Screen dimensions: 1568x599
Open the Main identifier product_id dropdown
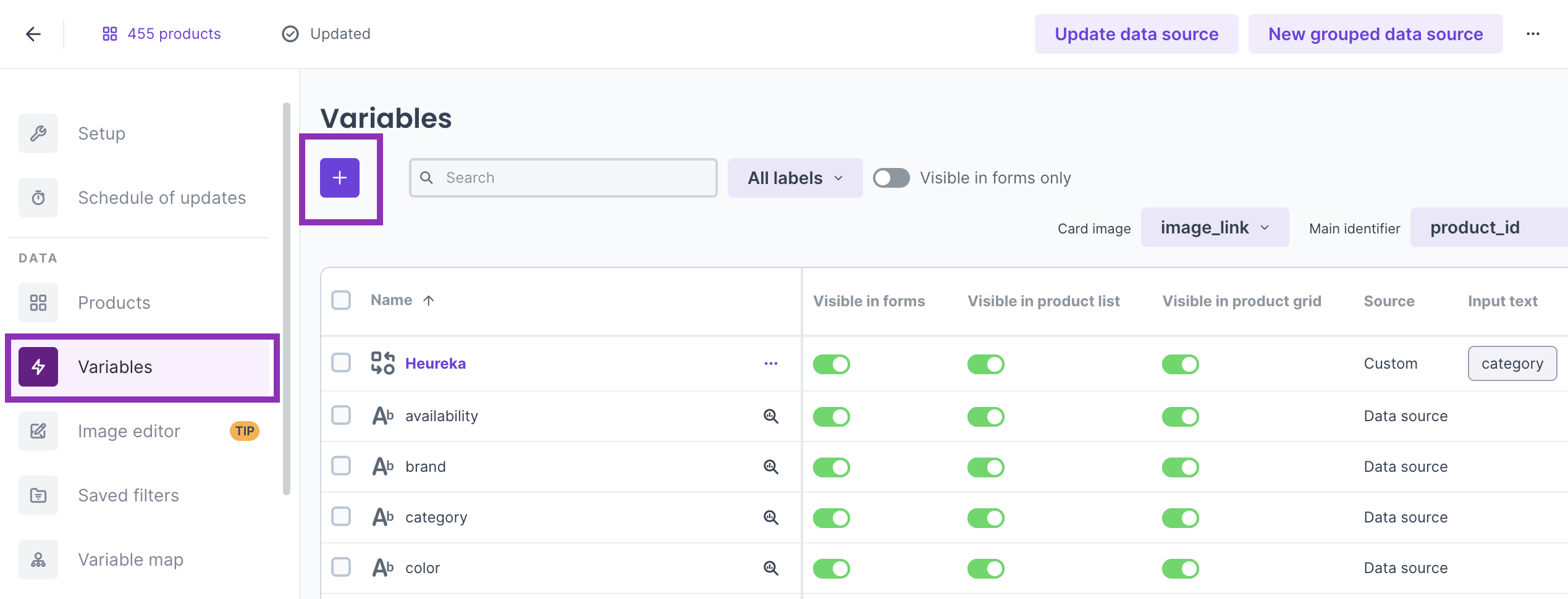click(x=1483, y=228)
